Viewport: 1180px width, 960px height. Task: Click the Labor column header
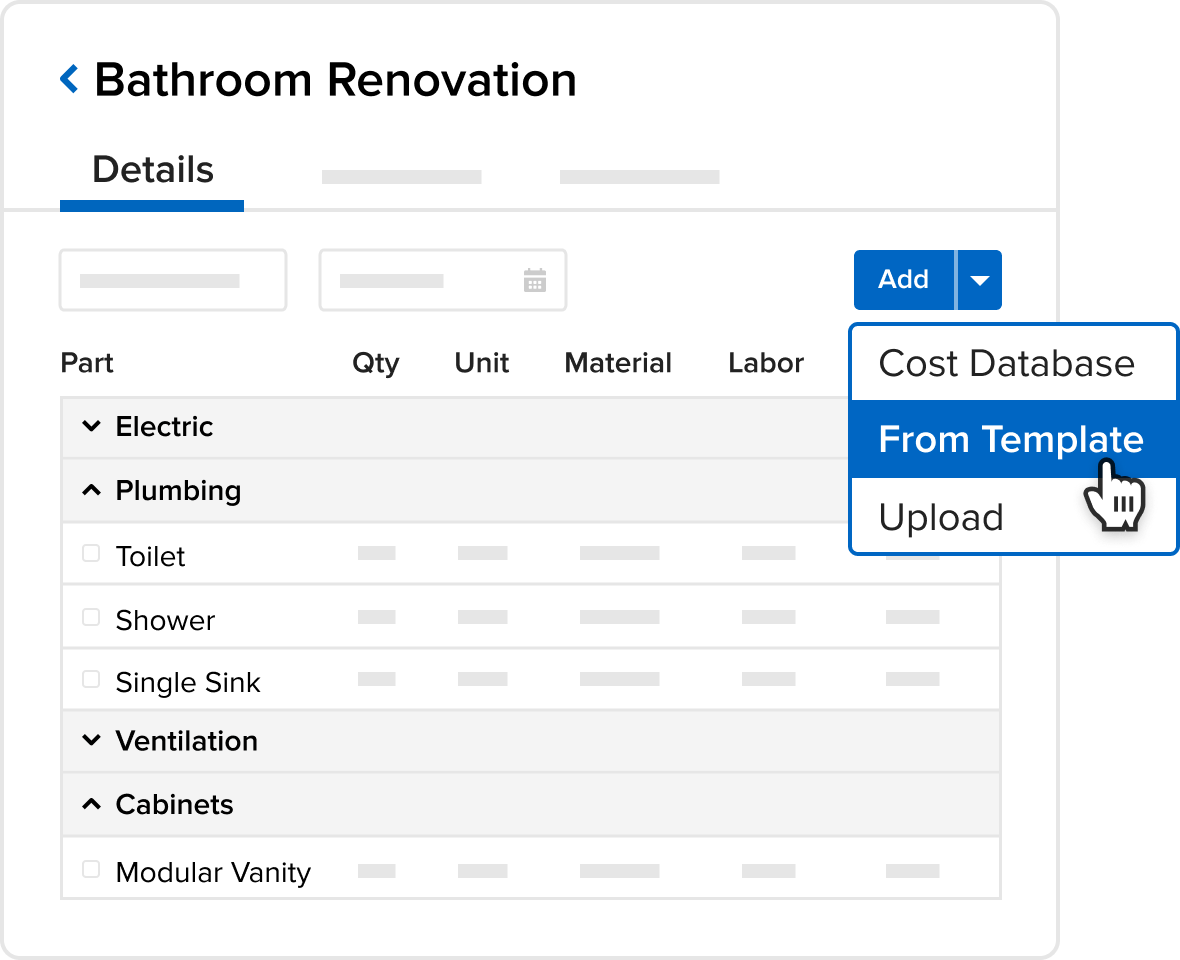(x=766, y=363)
